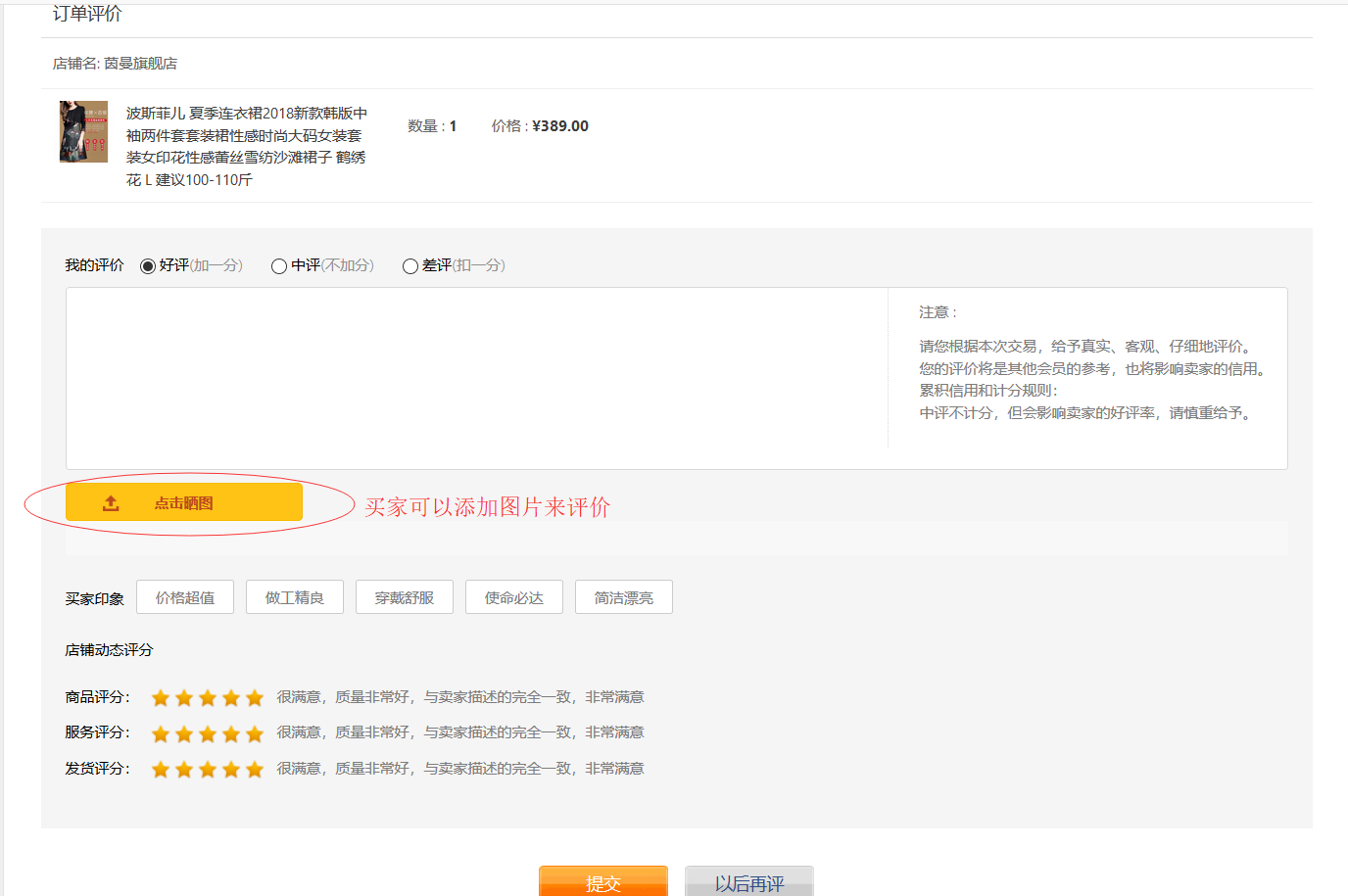Image resolution: width=1348 pixels, height=896 pixels.
Task: Set 服务评分 to one star
Action: click(x=161, y=733)
